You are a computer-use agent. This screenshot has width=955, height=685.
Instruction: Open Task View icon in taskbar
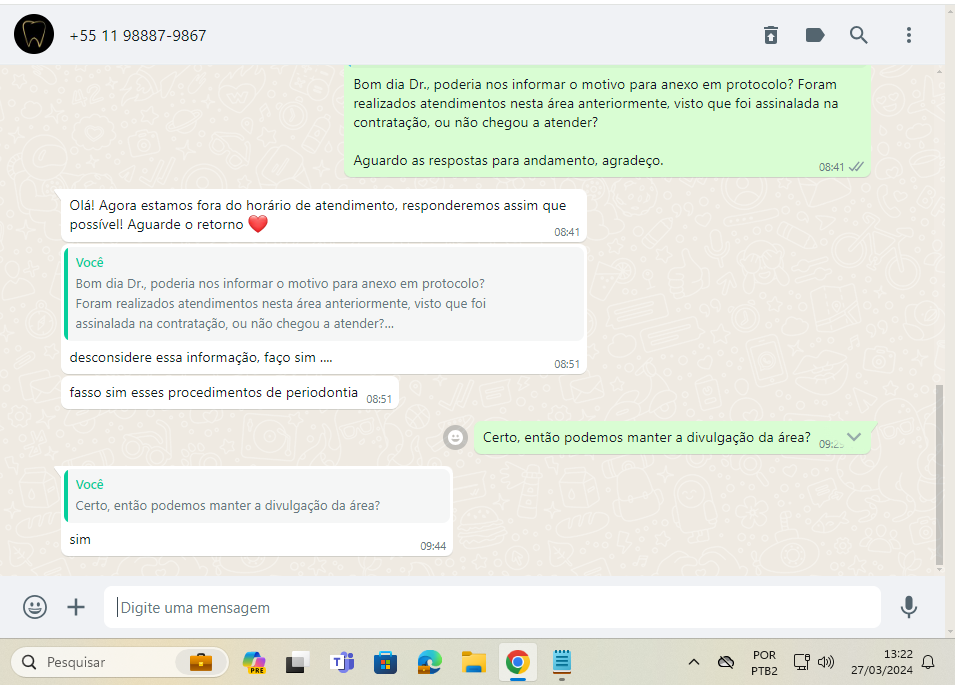point(297,662)
